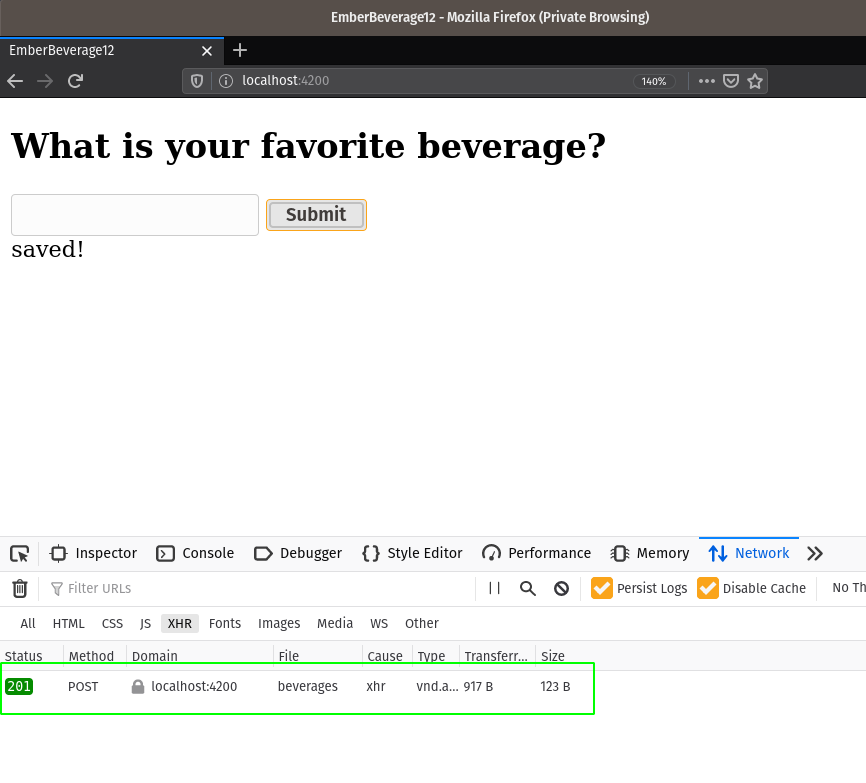
Task: Open the throttling dropdown
Action: coord(848,588)
